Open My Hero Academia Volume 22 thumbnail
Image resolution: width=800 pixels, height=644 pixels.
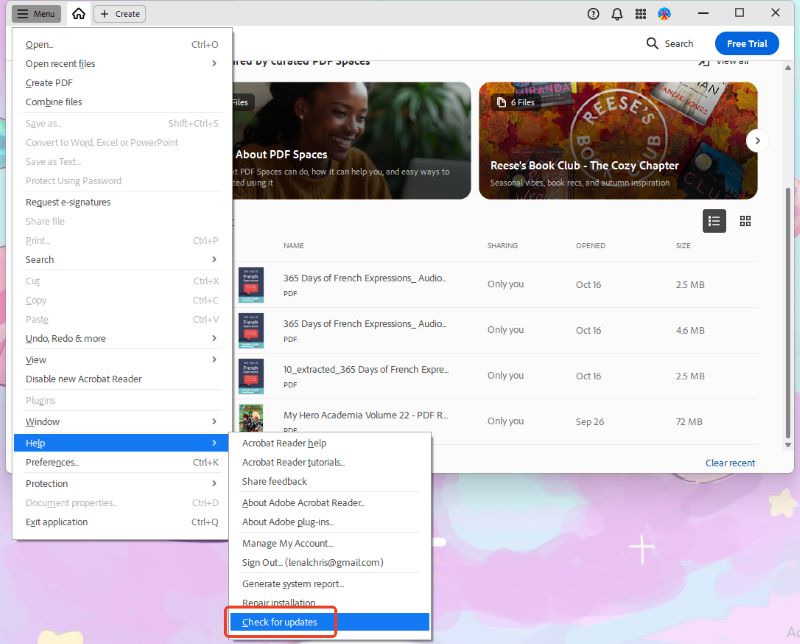click(251, 421)
